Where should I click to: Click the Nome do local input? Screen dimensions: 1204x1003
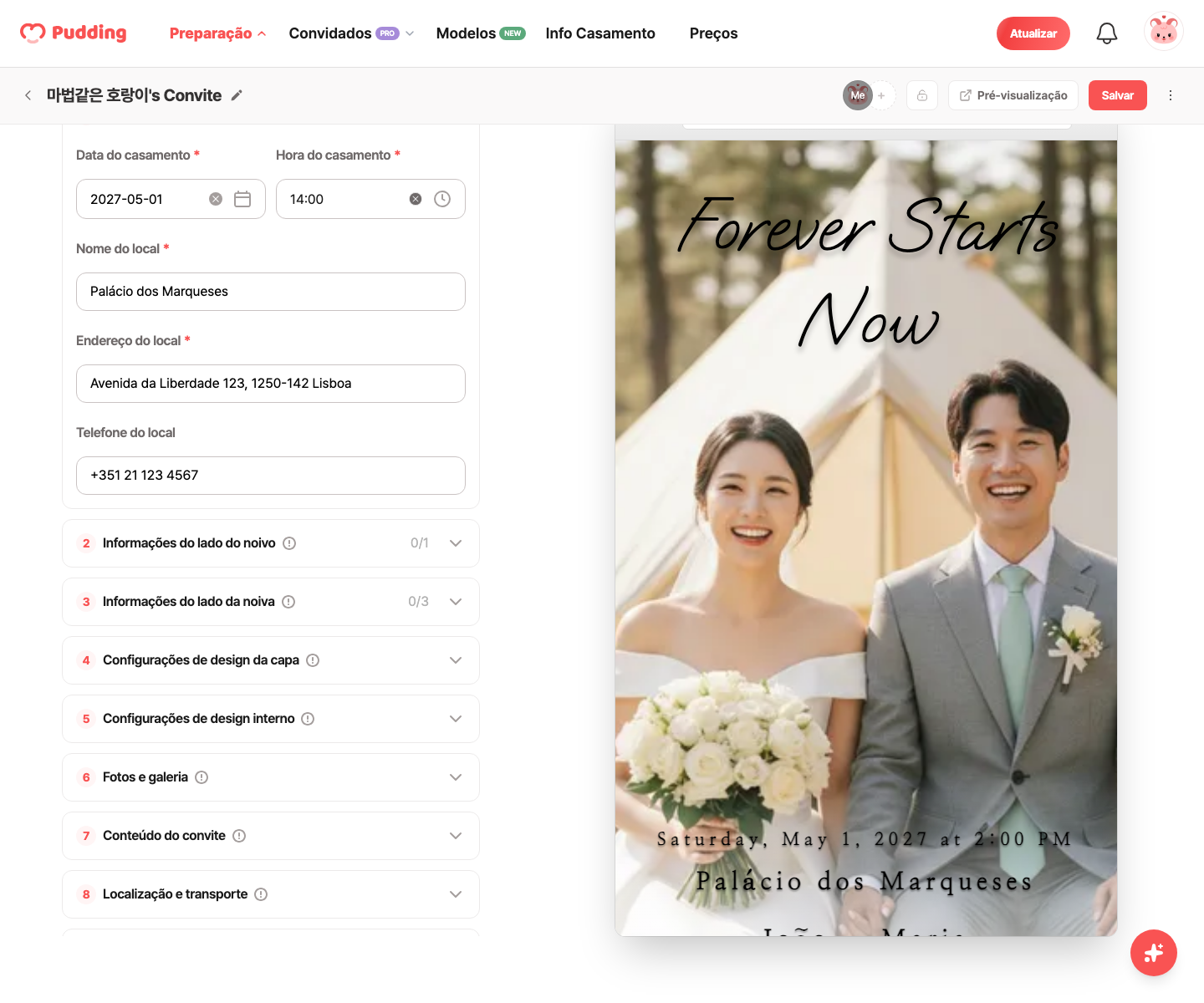271,292
